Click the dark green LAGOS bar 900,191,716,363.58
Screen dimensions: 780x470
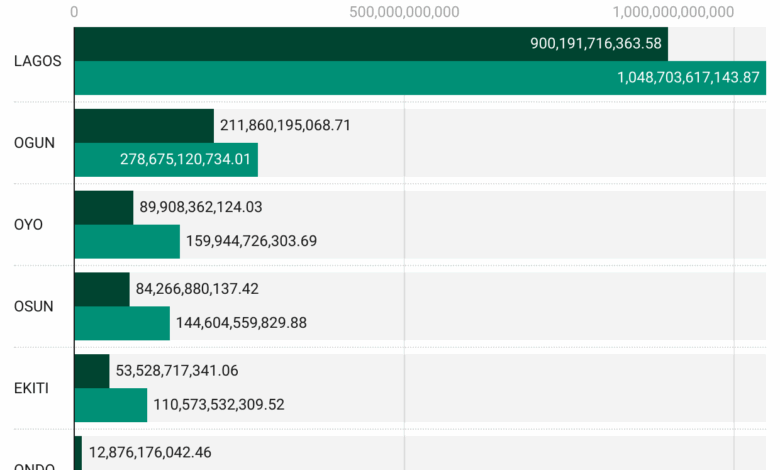371,44
